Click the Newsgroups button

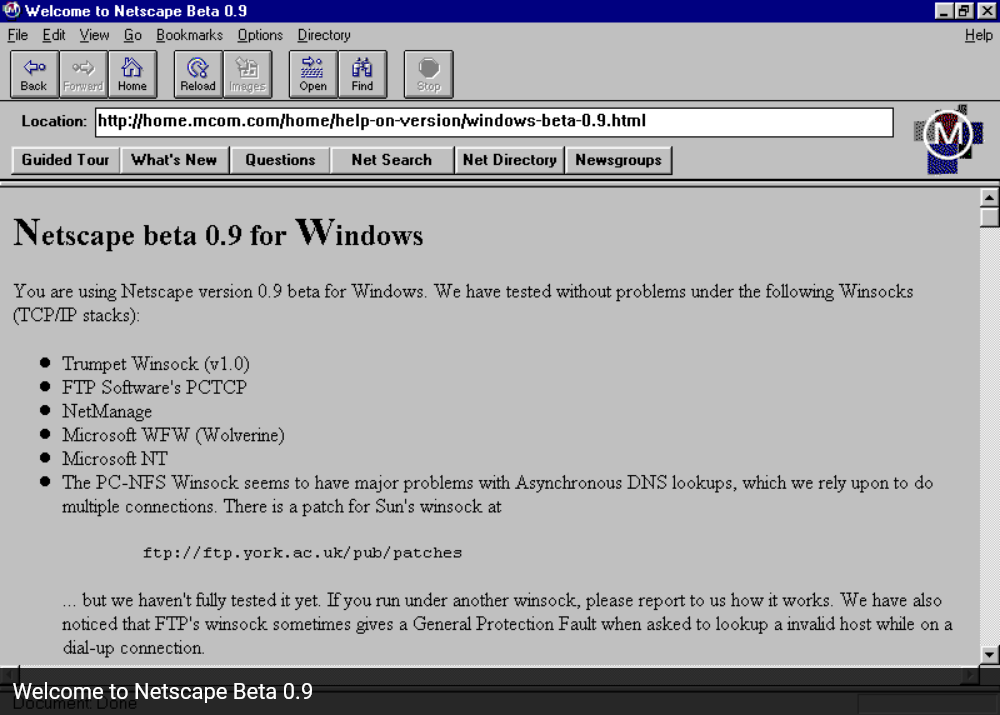click(x=619, y=160)
